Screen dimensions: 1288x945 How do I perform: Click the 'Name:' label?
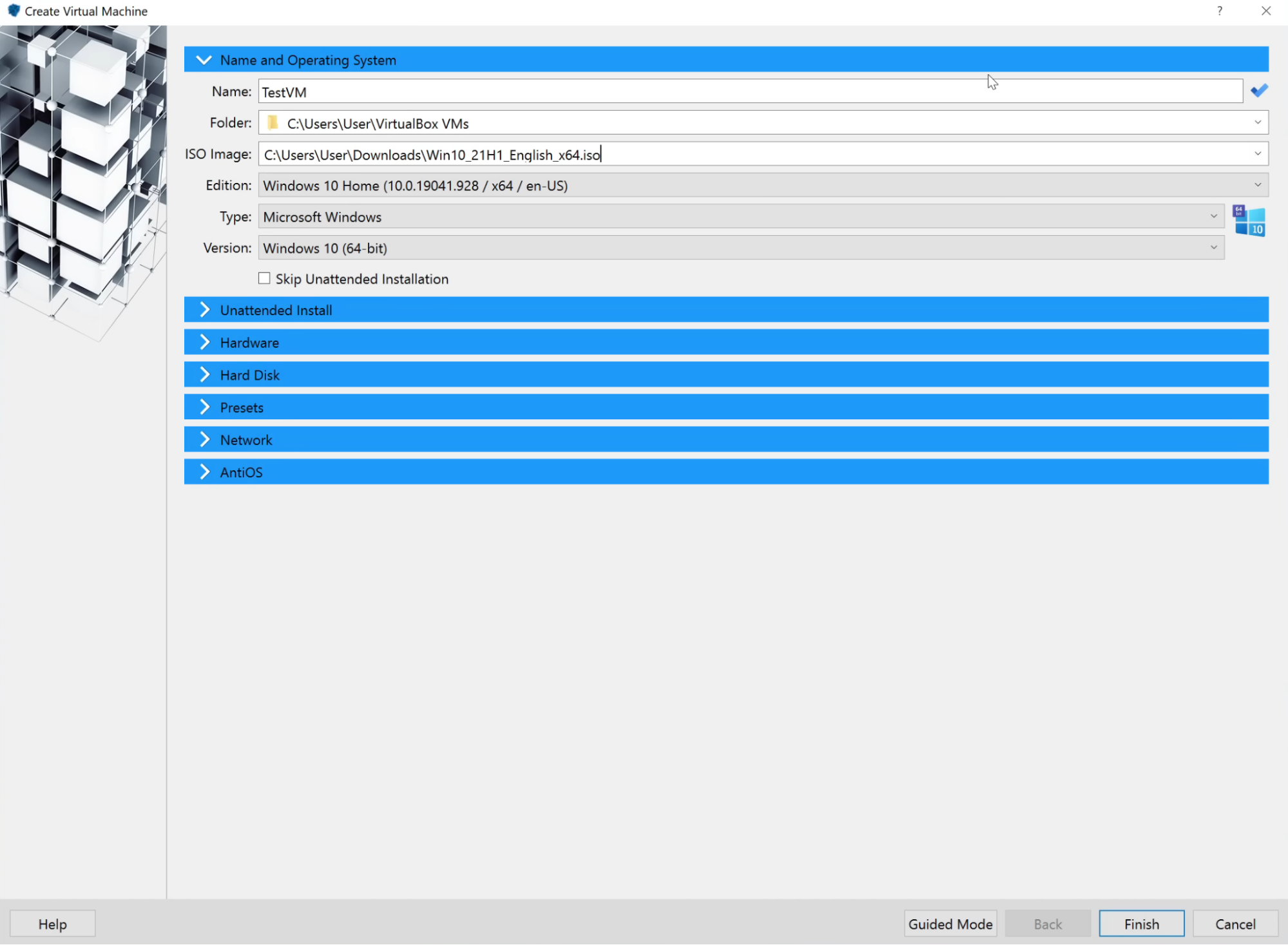(231, 91)
